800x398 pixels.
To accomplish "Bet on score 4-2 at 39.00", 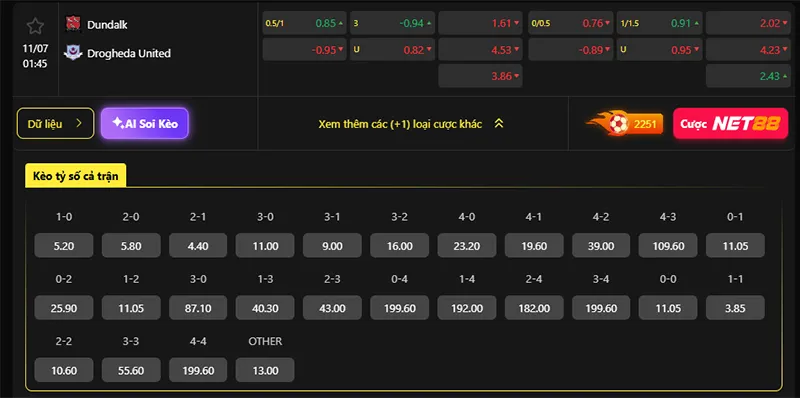I will [x=601, y=245].
